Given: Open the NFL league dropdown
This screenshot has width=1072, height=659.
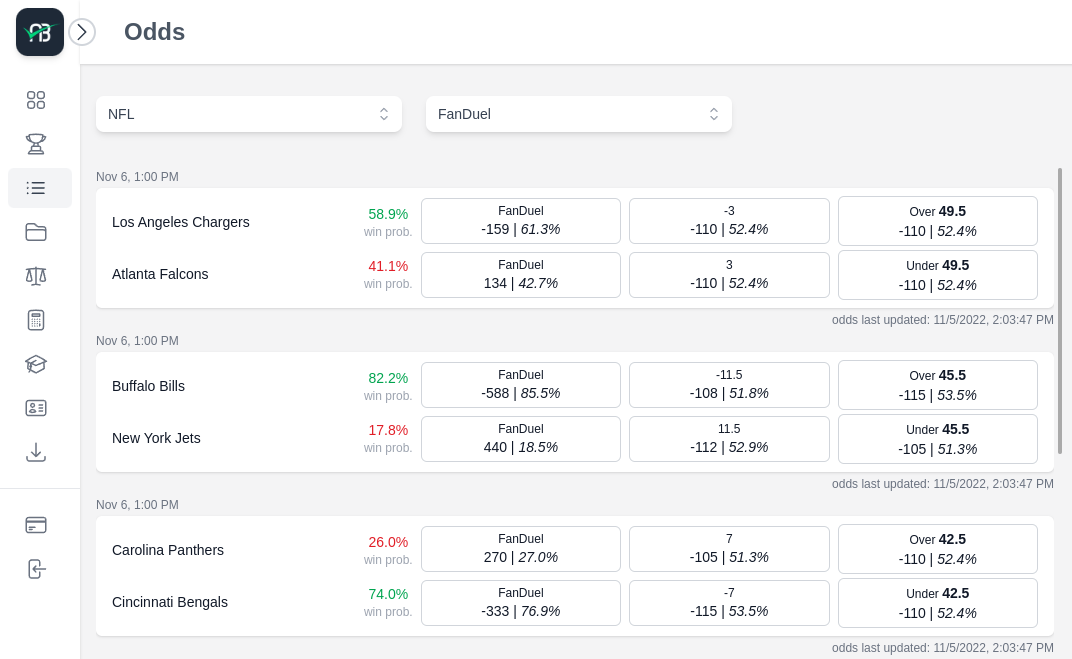Looking at the screenshot, I should (x=249, y=114).
